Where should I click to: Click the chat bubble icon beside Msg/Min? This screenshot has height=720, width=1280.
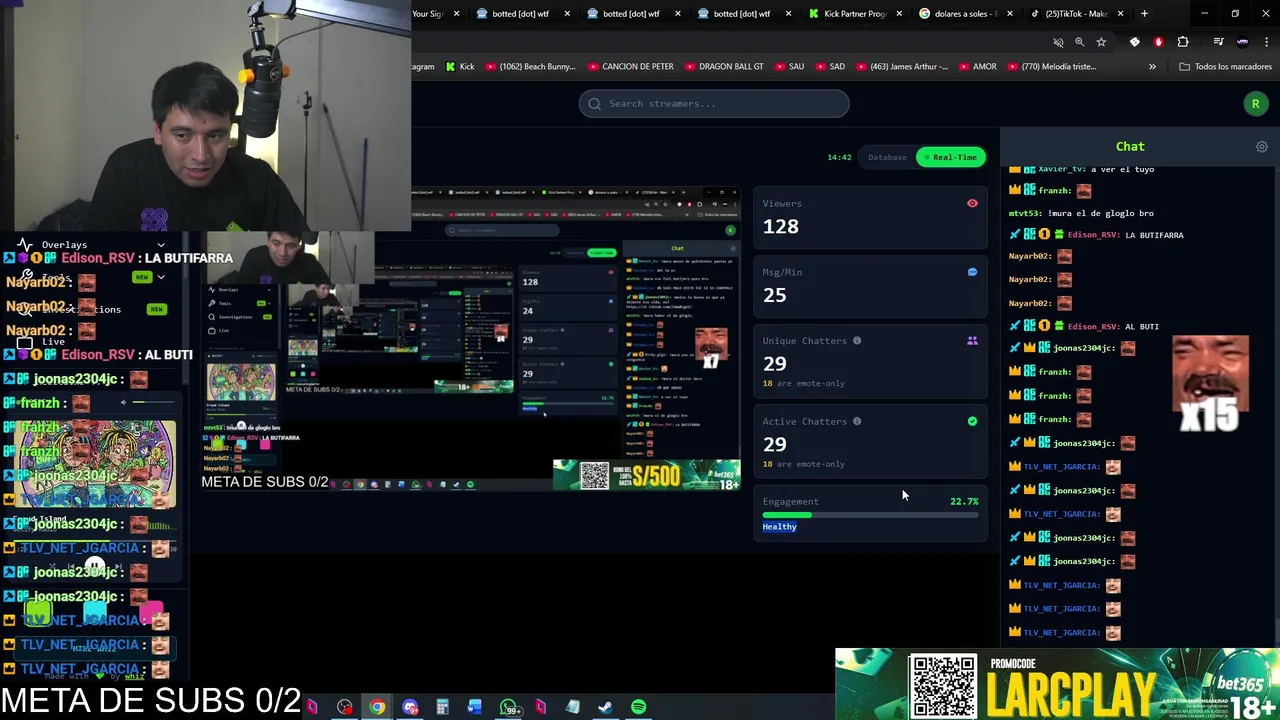tap(972, 272)
